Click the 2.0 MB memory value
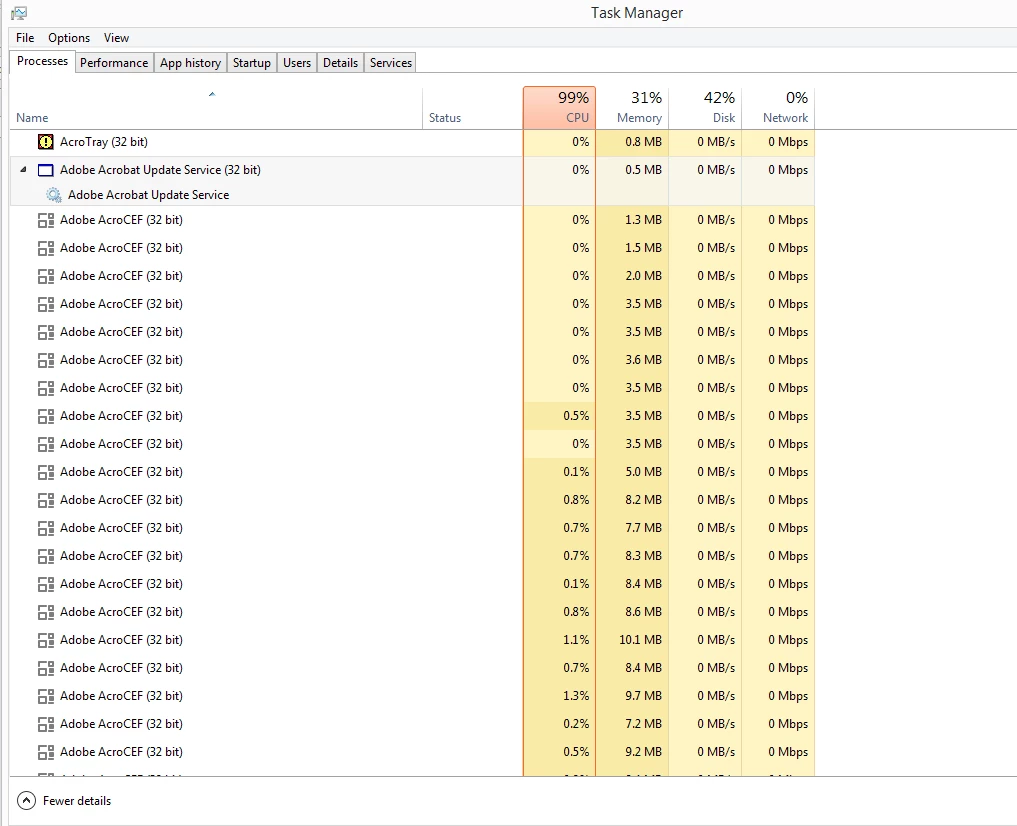 [643, 276]
